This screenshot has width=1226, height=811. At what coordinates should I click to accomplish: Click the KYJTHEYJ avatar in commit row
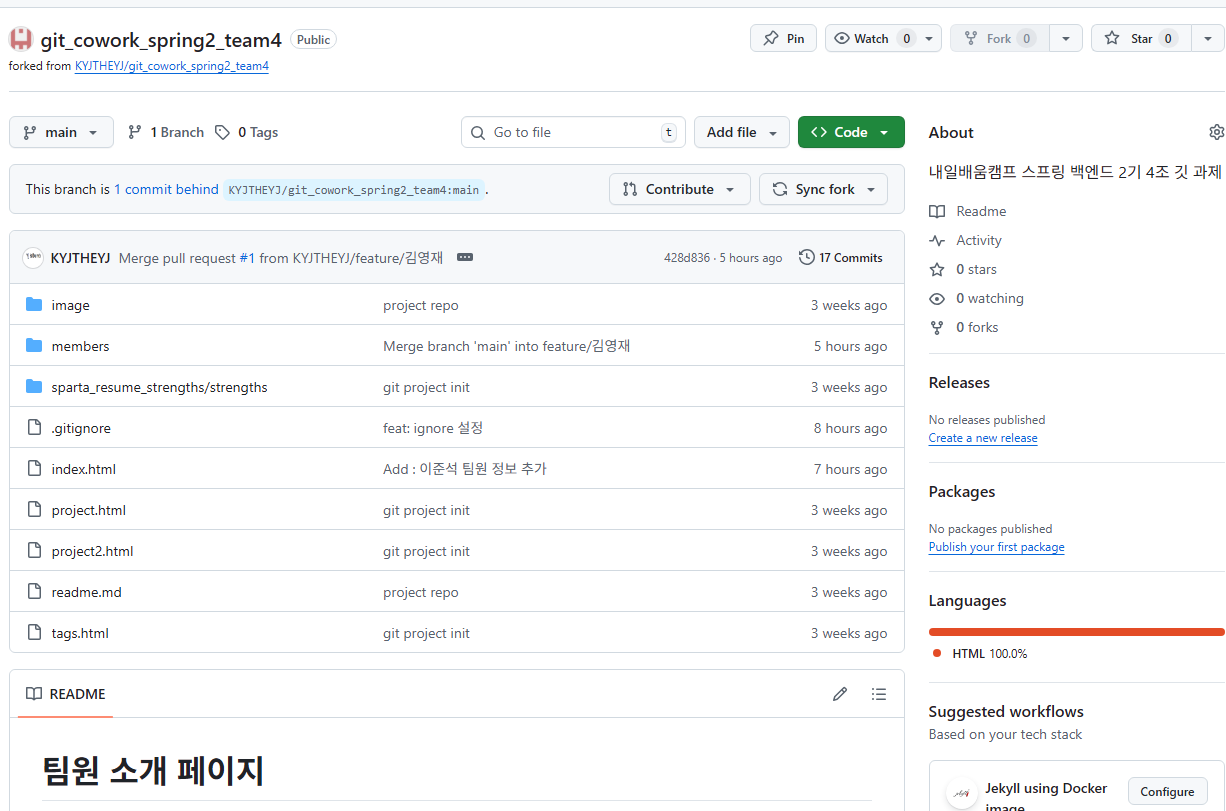click(33, 257)
